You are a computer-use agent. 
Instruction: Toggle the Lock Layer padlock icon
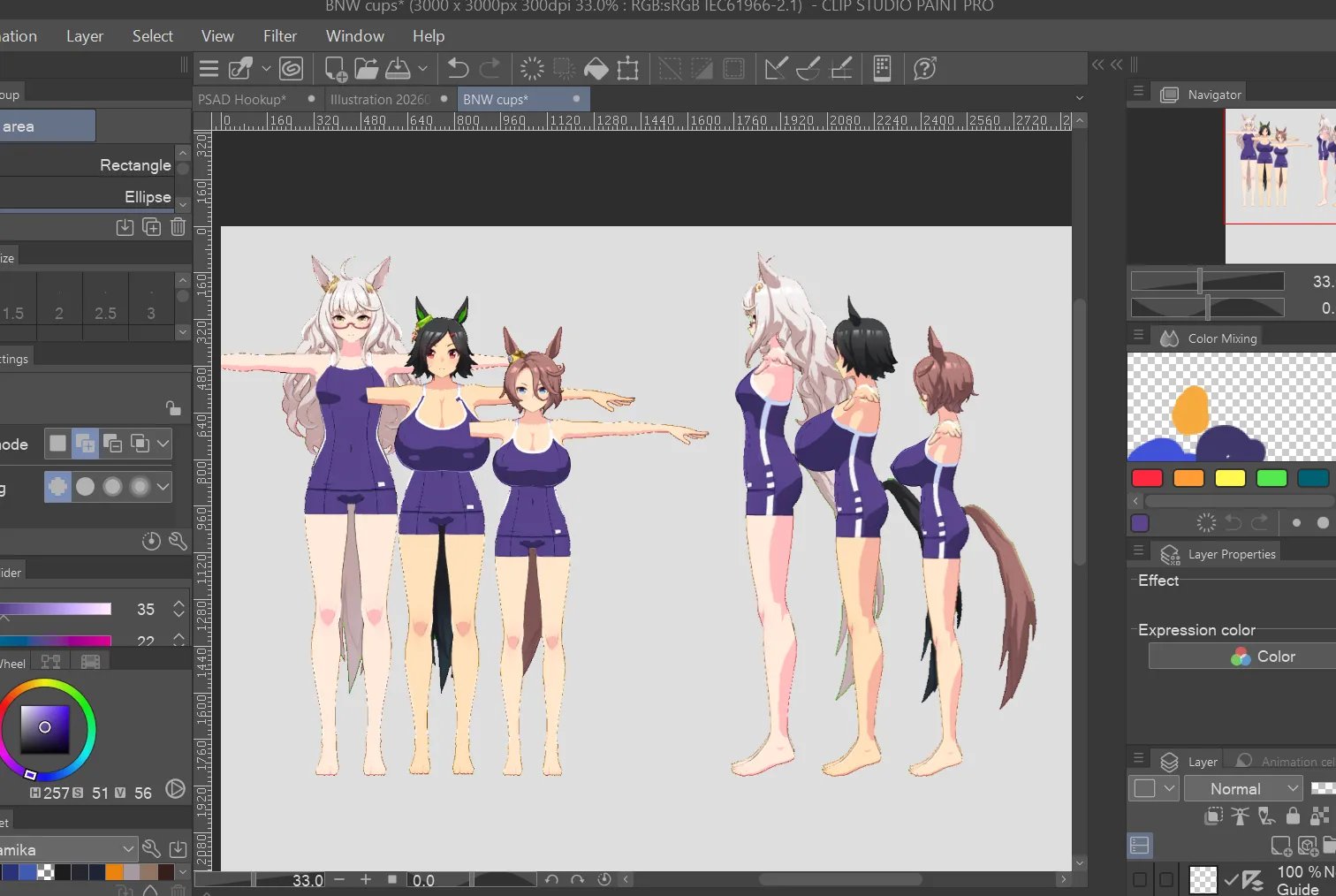[x=1293, y=816]
